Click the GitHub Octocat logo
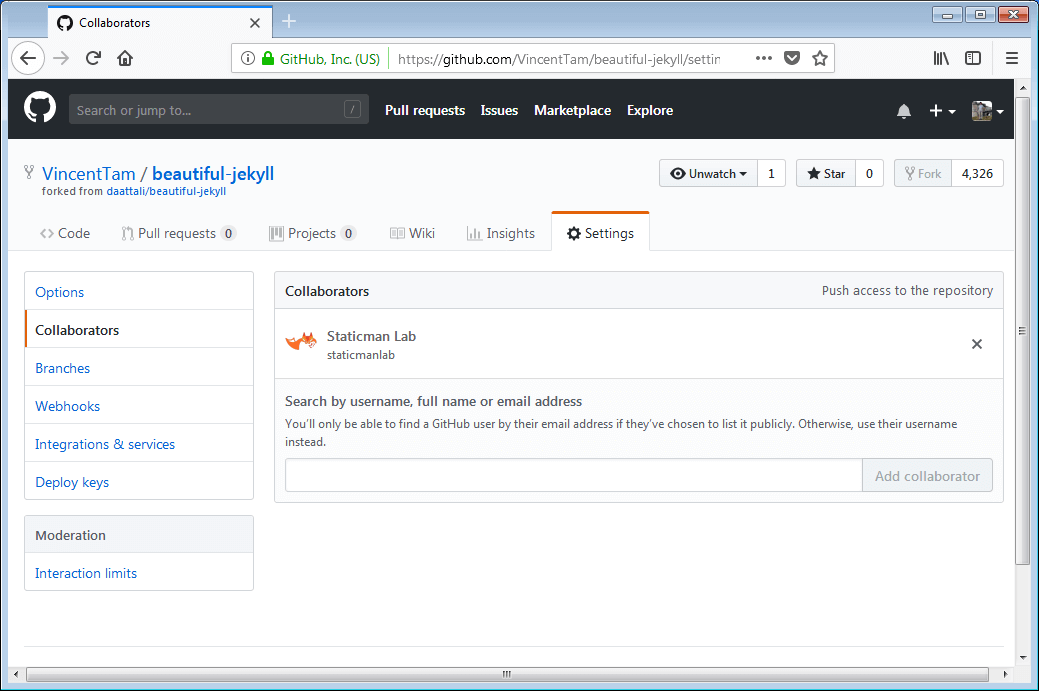This screenshot has height=691, width=1039. 40,109
